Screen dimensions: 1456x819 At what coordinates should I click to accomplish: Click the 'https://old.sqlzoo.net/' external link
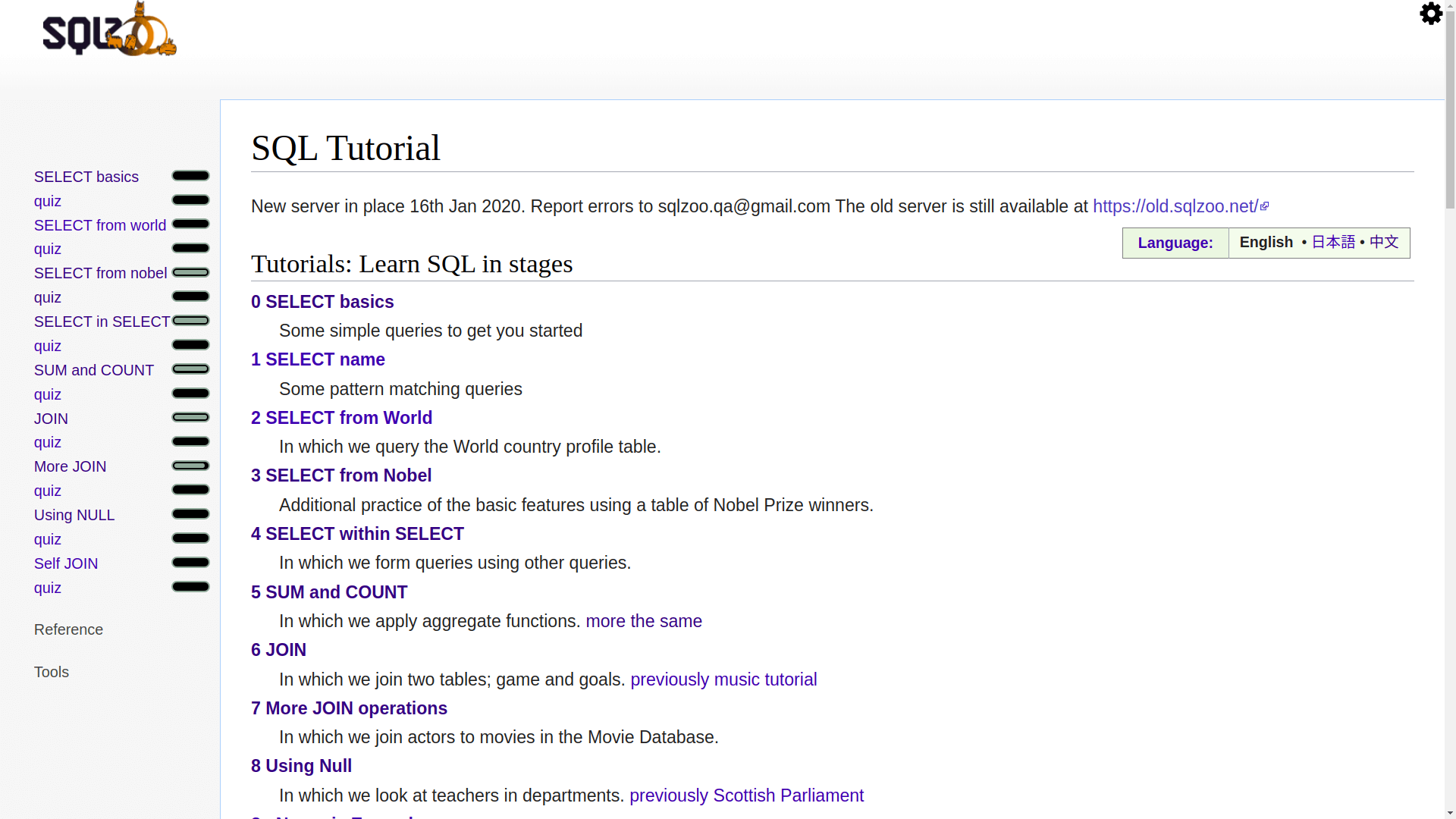point(1180,206)
